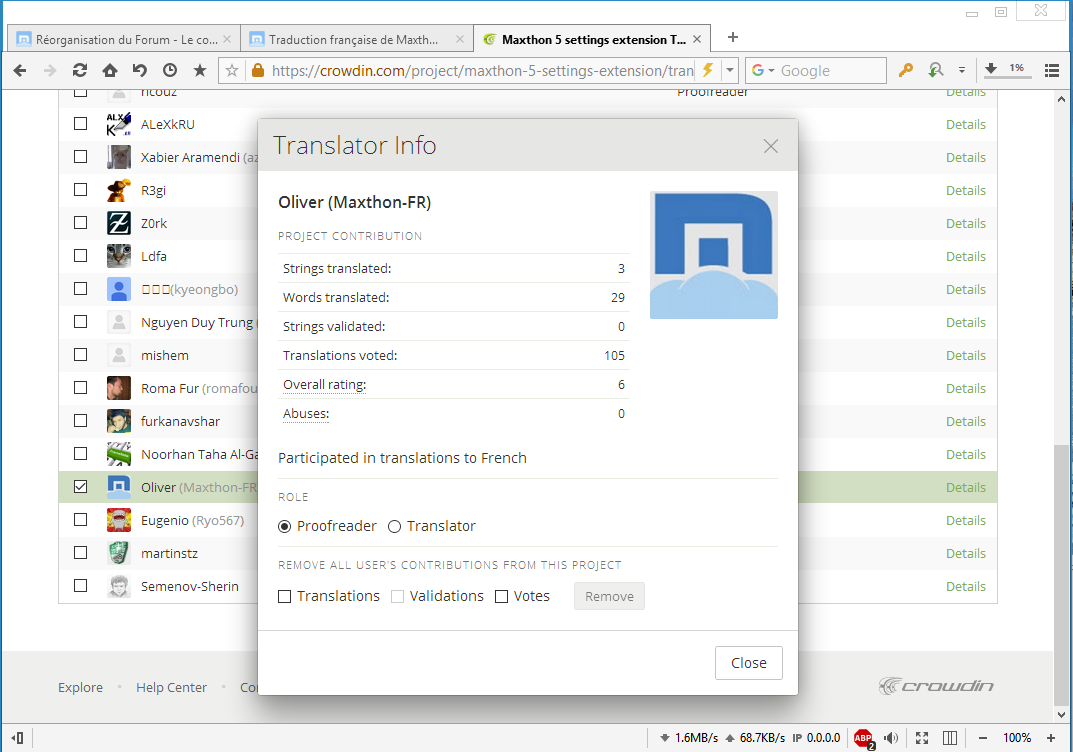The width and height of the screenshot is (1073, 752).
Task: Tick the checkbox for Z0rk
Action: coord(81,222)
